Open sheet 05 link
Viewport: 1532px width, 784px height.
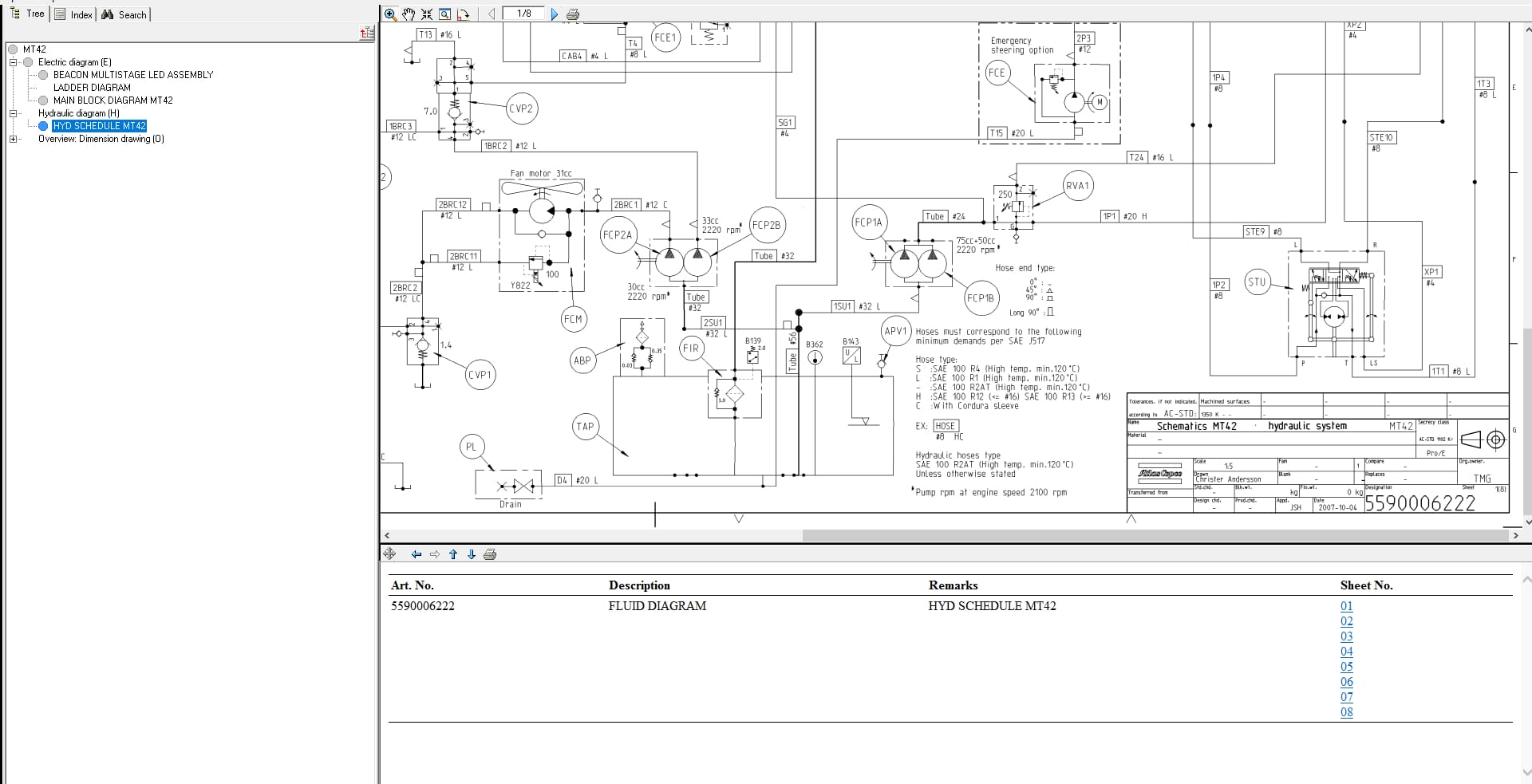(x=1347, y=667)
